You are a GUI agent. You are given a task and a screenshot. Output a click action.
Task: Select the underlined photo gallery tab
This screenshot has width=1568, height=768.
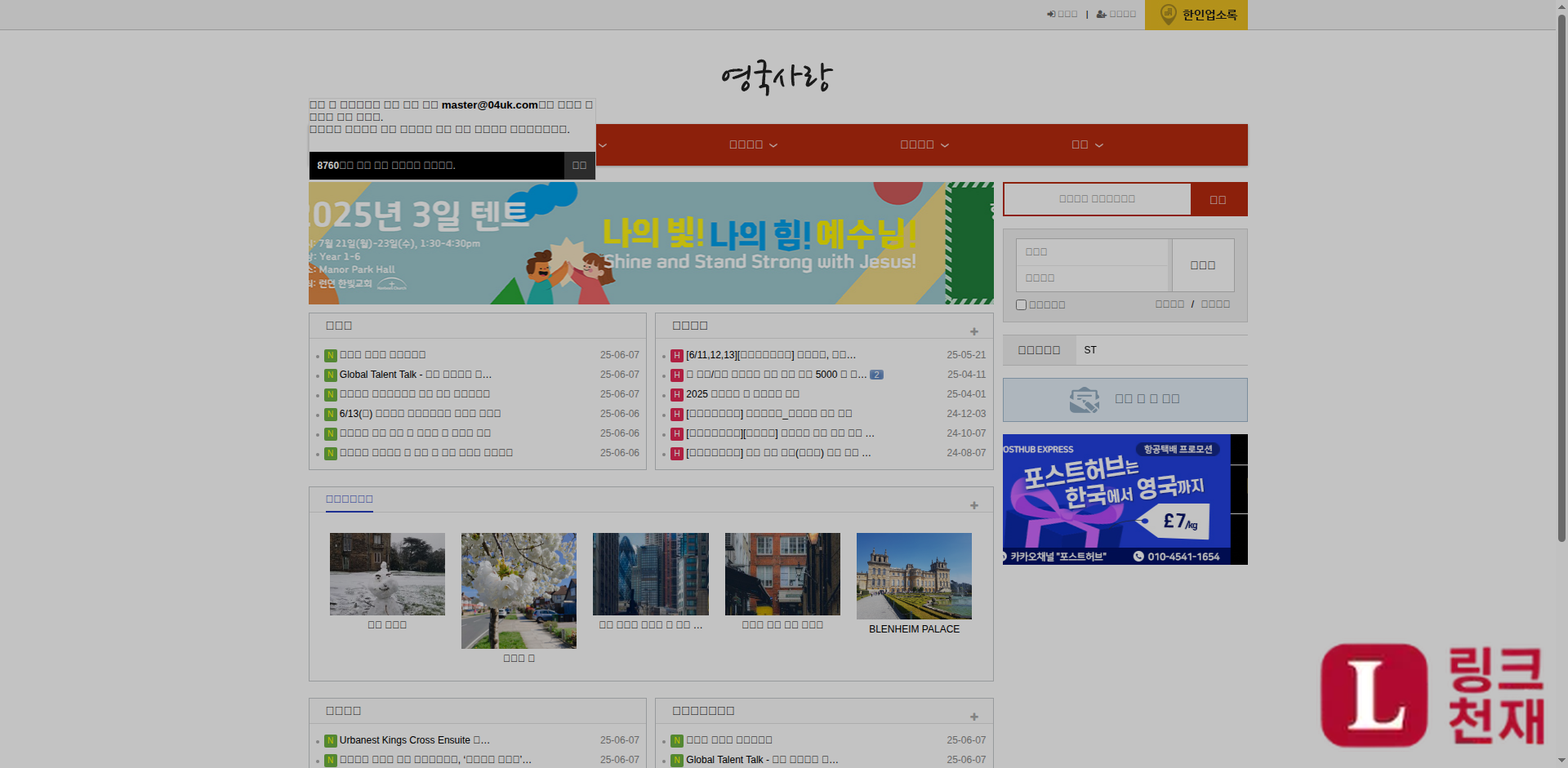[350, 499]
